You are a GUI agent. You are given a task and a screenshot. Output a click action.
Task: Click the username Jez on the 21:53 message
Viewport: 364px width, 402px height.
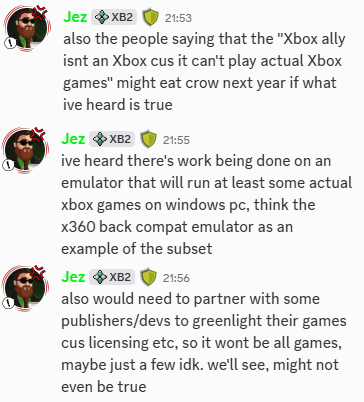coord(75,17)
